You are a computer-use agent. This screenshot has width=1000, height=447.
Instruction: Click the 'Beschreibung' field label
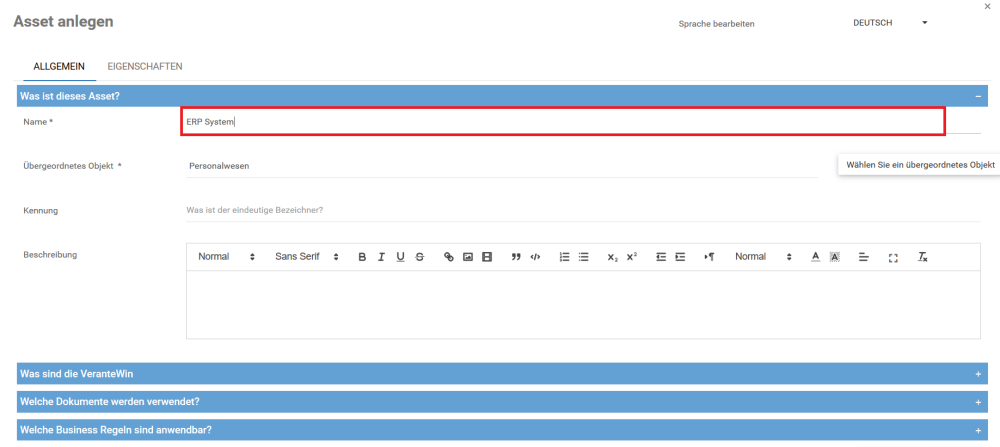(50, 254)
